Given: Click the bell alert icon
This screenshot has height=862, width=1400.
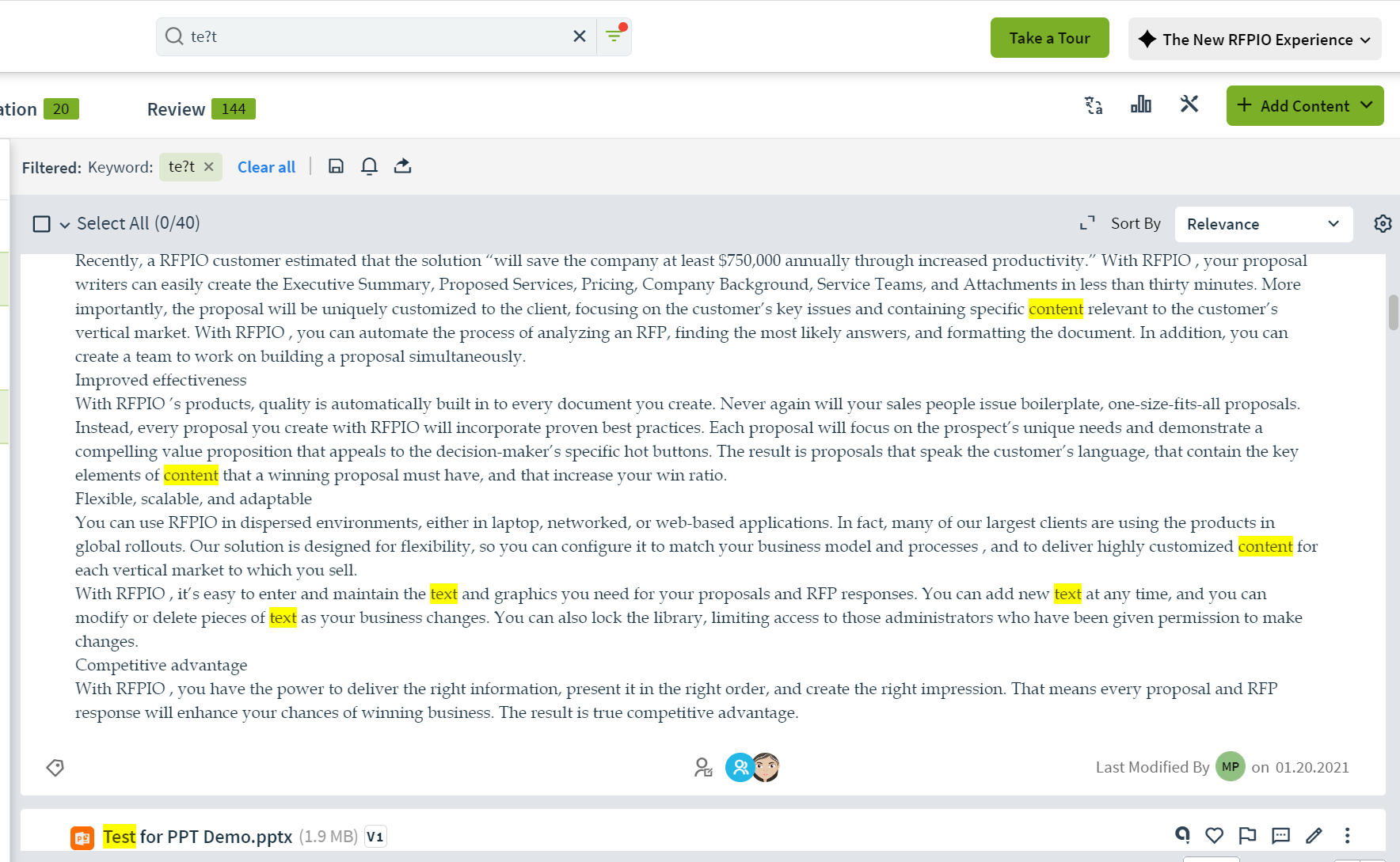Looking at the screenshot, I should tap(369, 166).
